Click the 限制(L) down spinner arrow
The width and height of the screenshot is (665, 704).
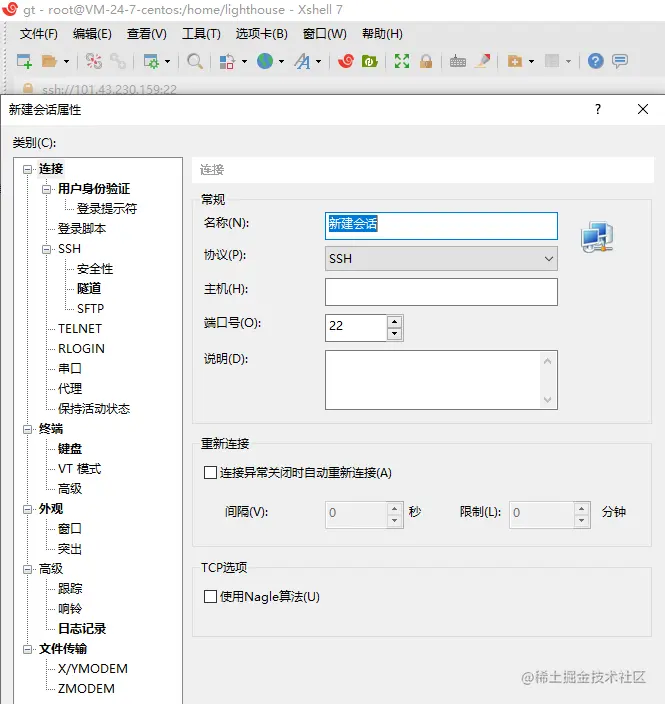coord(581,520)
